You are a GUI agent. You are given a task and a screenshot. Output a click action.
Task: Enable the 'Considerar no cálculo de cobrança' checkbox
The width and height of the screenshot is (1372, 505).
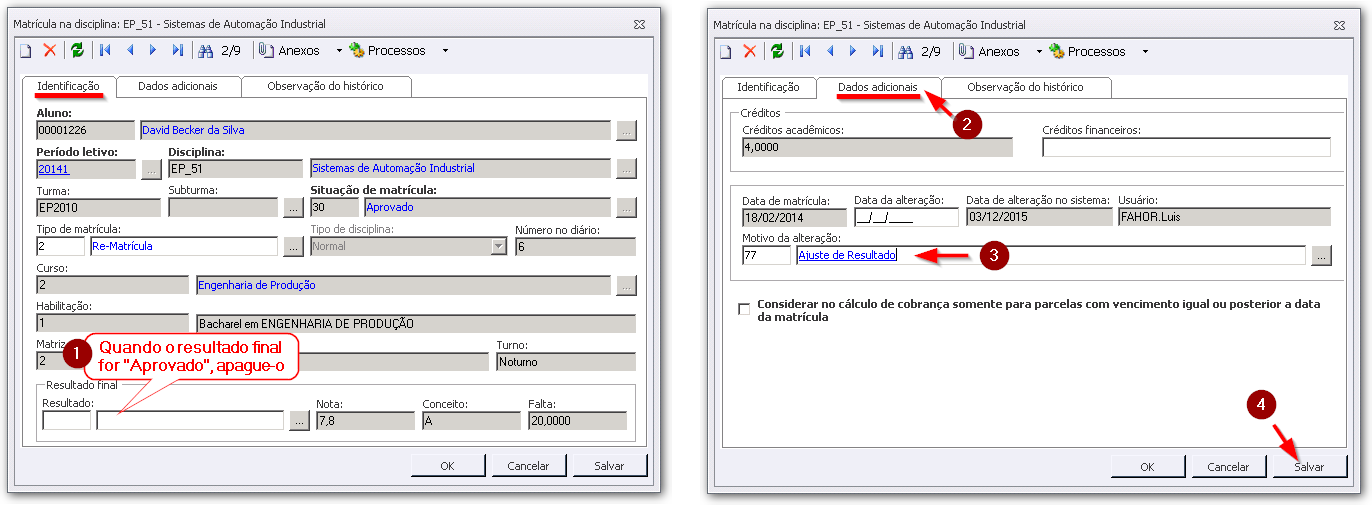coord(743,309)
